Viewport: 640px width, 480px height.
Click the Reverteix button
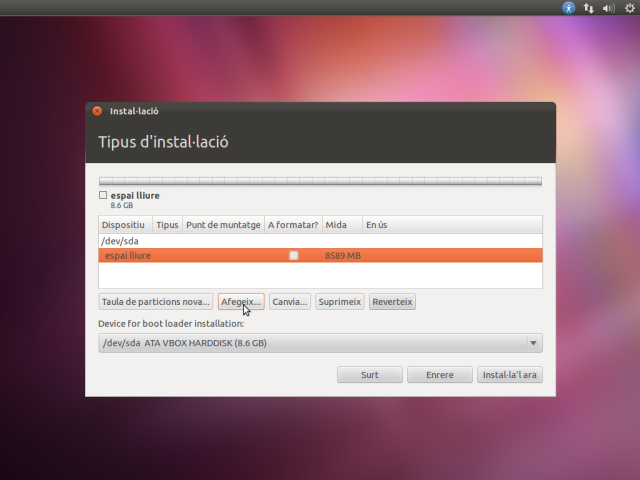[x=392, y=302]
